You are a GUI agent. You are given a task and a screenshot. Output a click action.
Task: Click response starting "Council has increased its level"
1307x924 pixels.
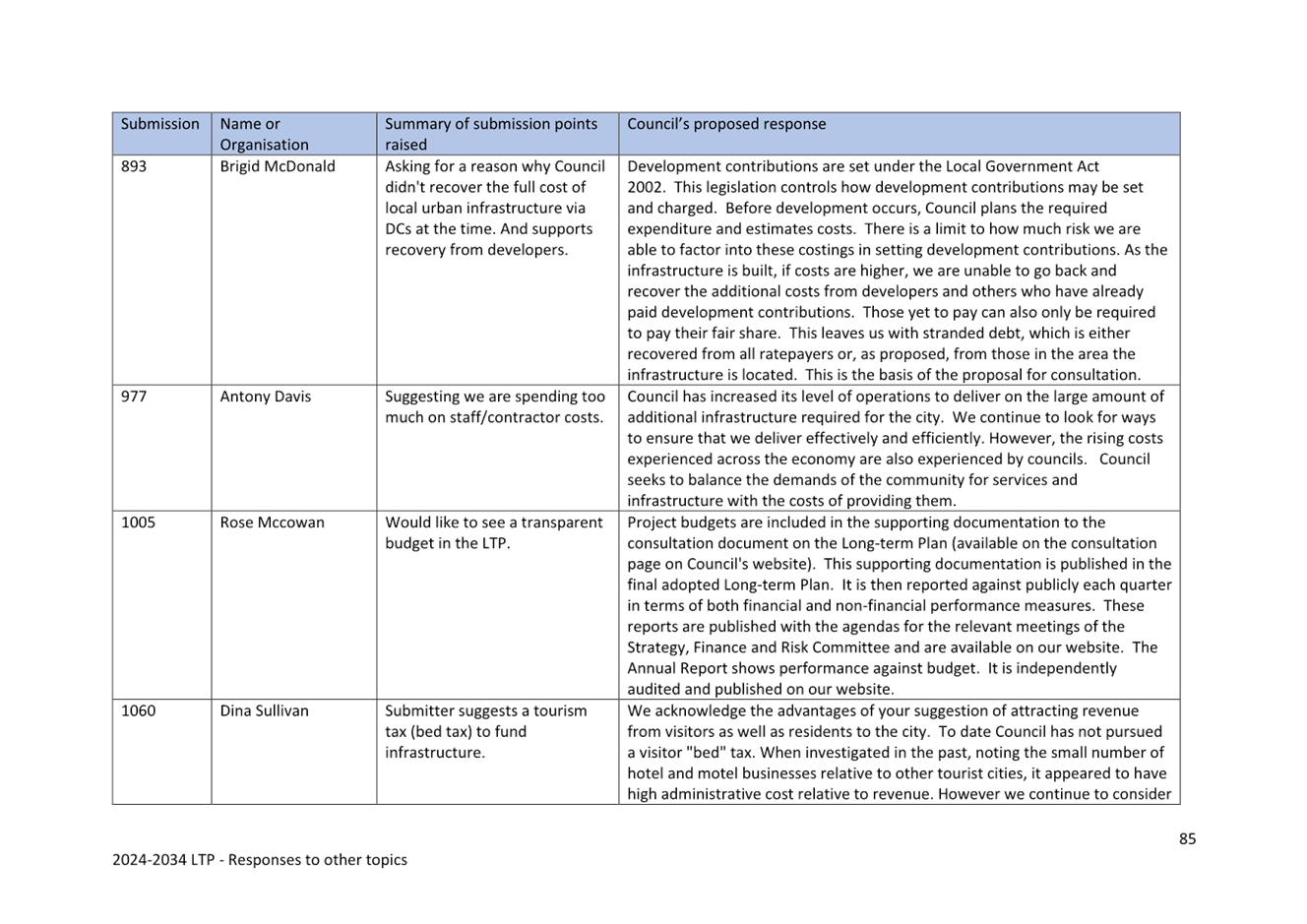coord(896,449)
